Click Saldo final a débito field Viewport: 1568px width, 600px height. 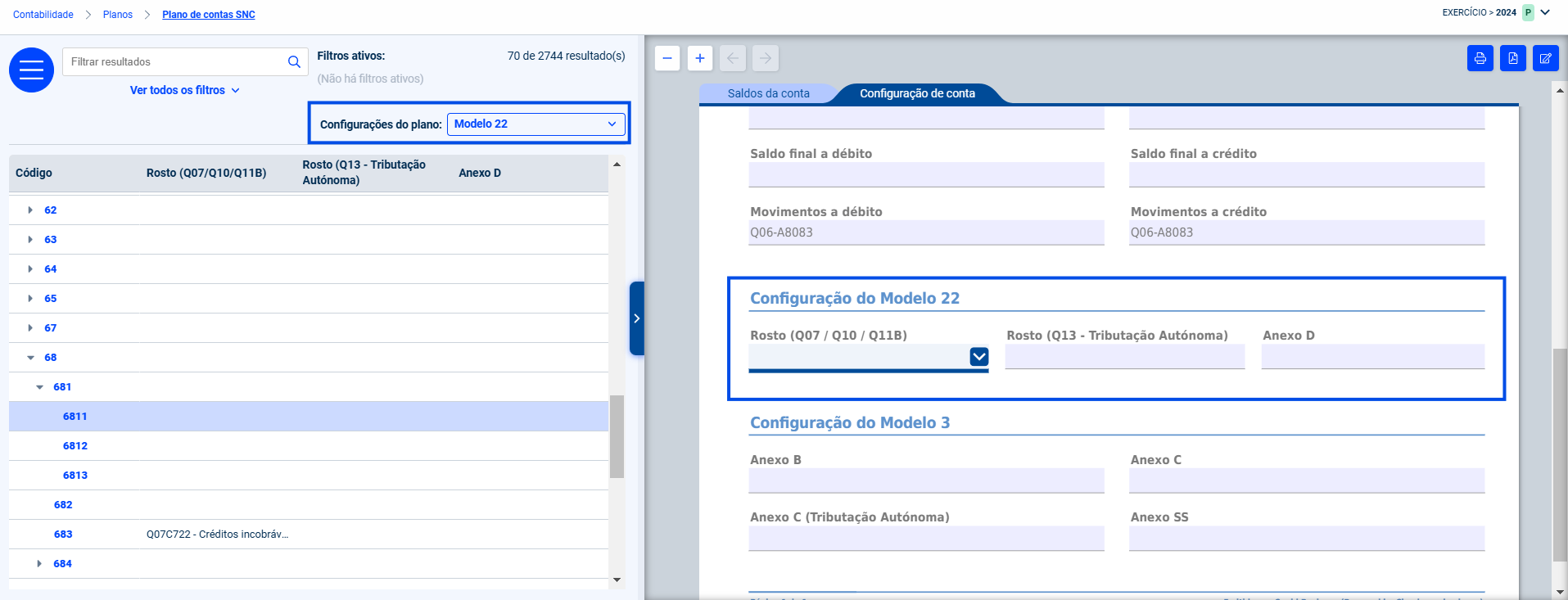926,174
